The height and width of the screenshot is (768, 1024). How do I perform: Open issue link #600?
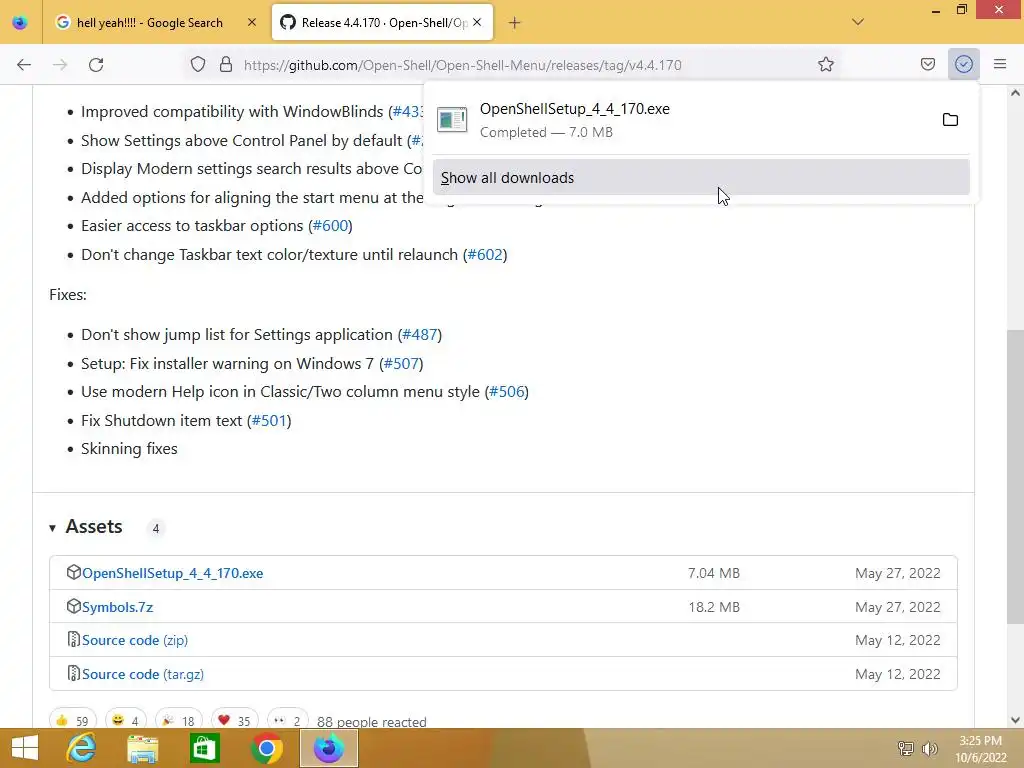pos(330,226)
